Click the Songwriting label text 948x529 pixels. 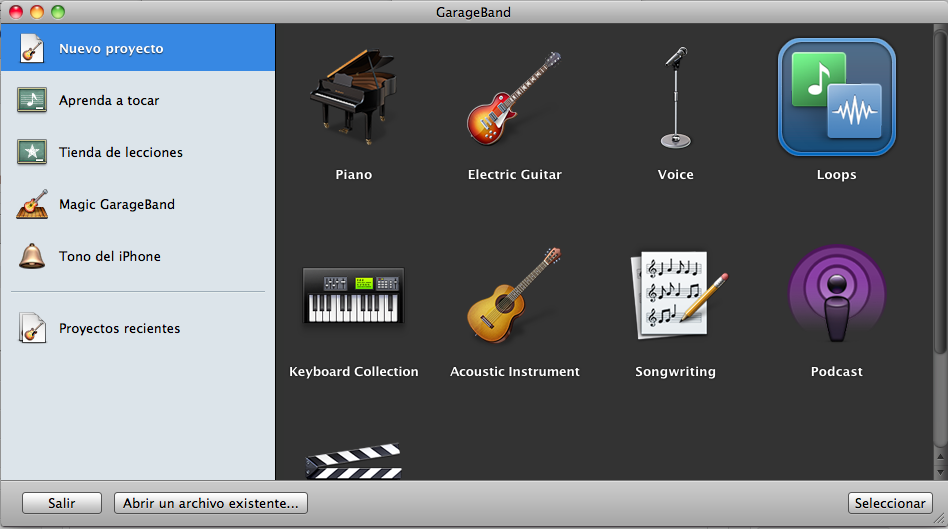click(x=675, y=372)
